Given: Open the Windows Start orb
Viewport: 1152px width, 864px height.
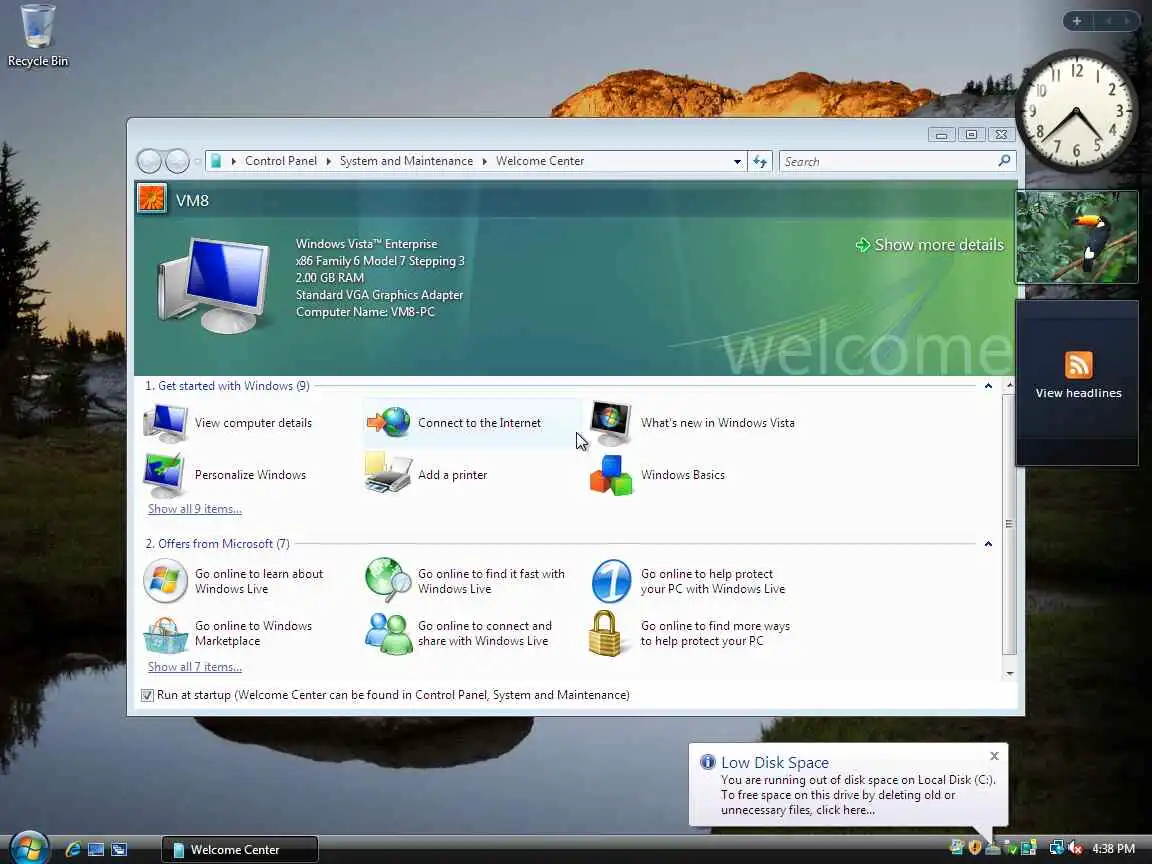Looking at the screenshot, I should 29,849.
